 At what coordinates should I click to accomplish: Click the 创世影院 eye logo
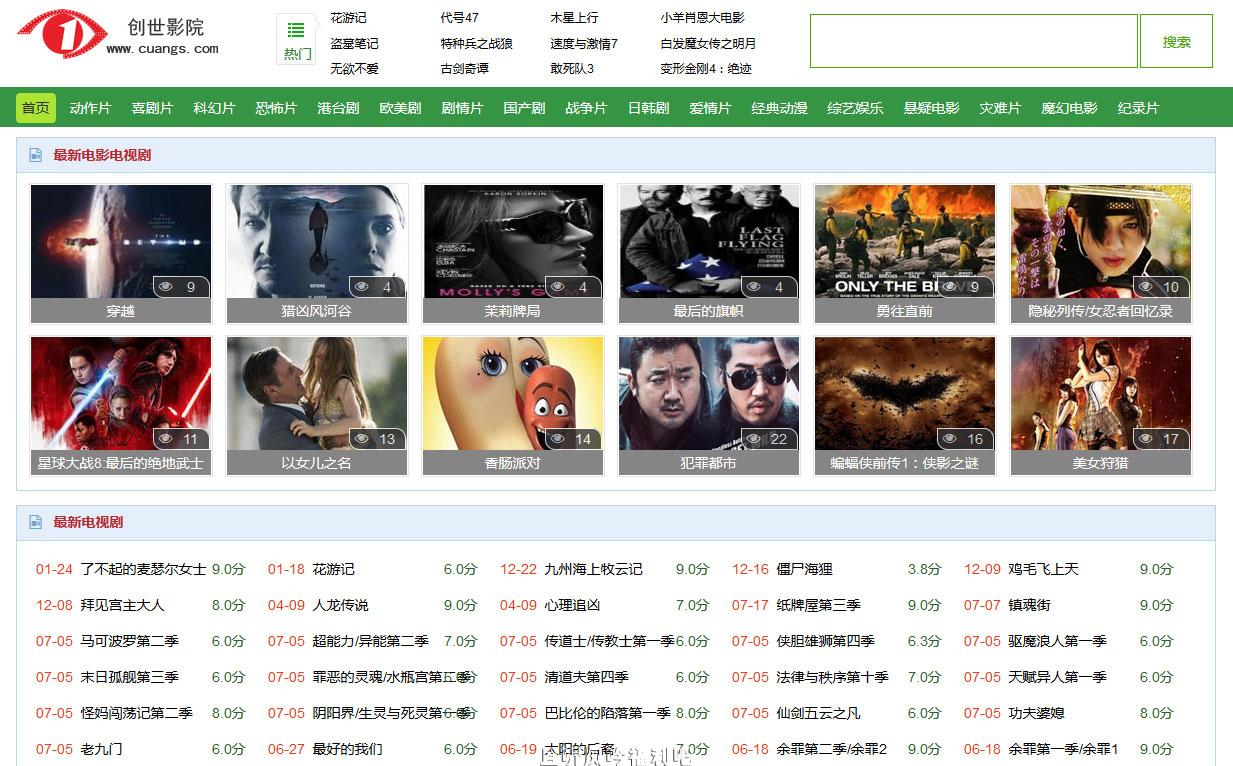(62, 34)
